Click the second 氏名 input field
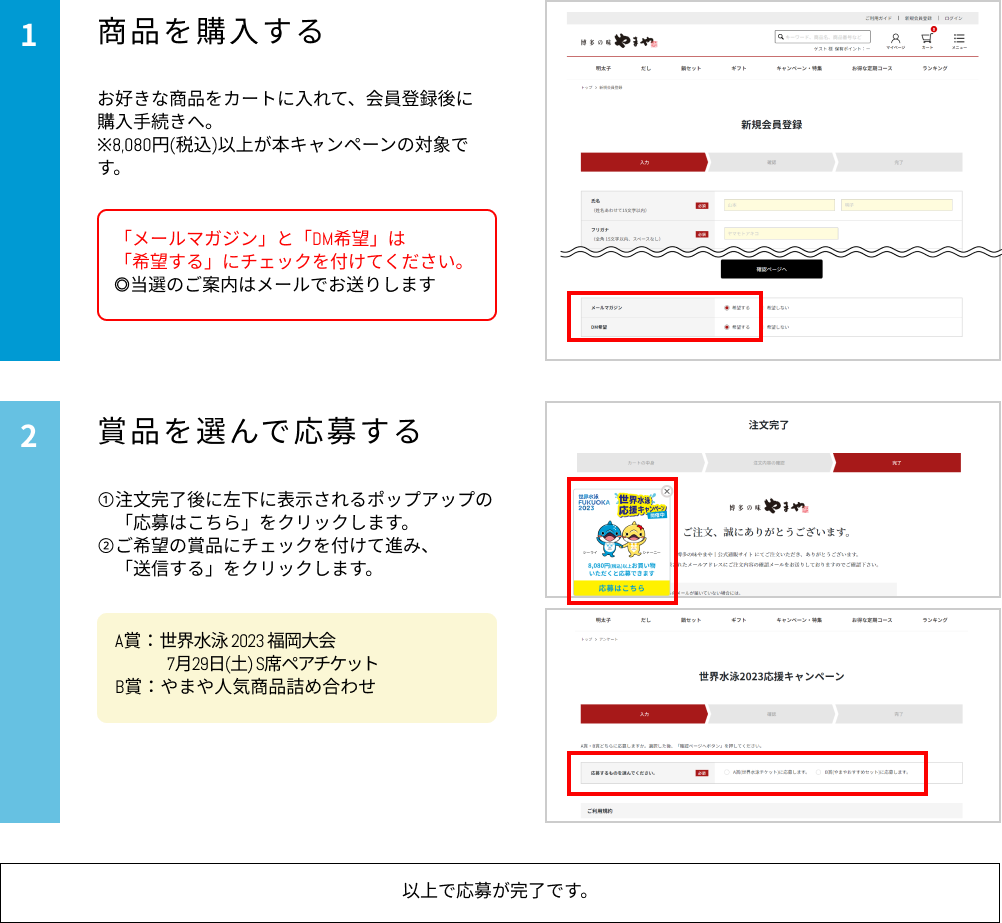The image size is (1002, 923). (x=897, y=205)
